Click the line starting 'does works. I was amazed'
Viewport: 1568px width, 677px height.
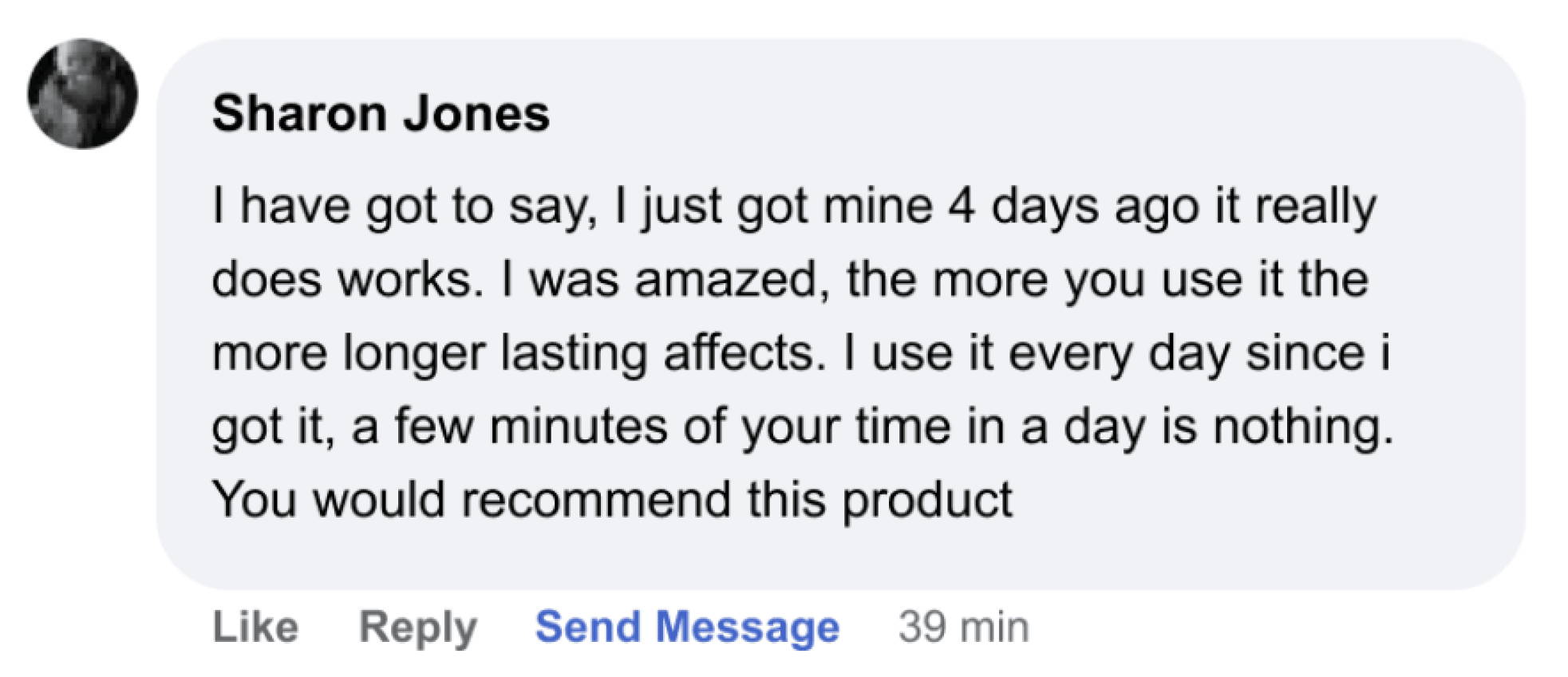790,280
